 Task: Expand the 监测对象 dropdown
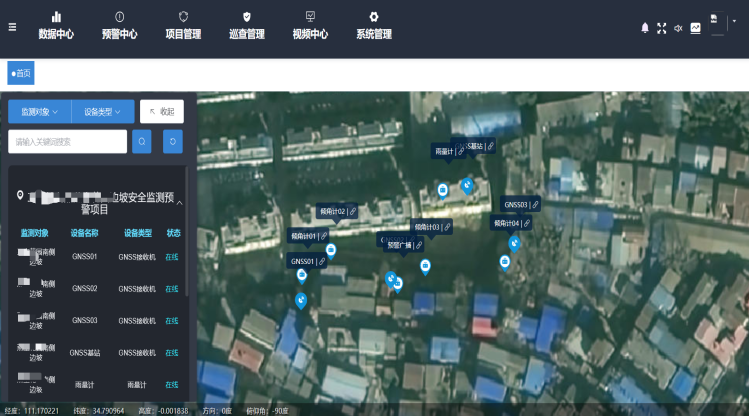(40, 111)
